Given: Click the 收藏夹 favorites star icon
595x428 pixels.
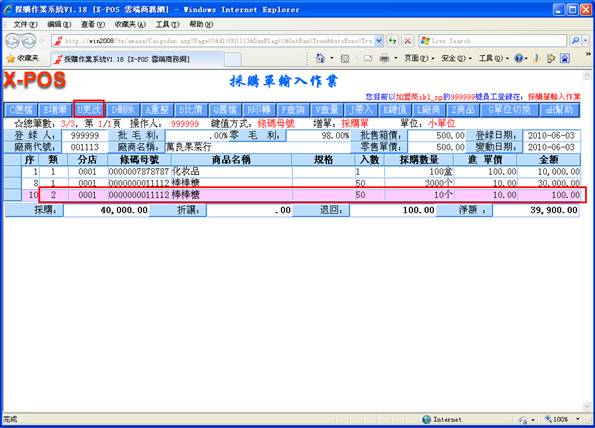Looking at the screenshot, I should [x=11, y=58].
